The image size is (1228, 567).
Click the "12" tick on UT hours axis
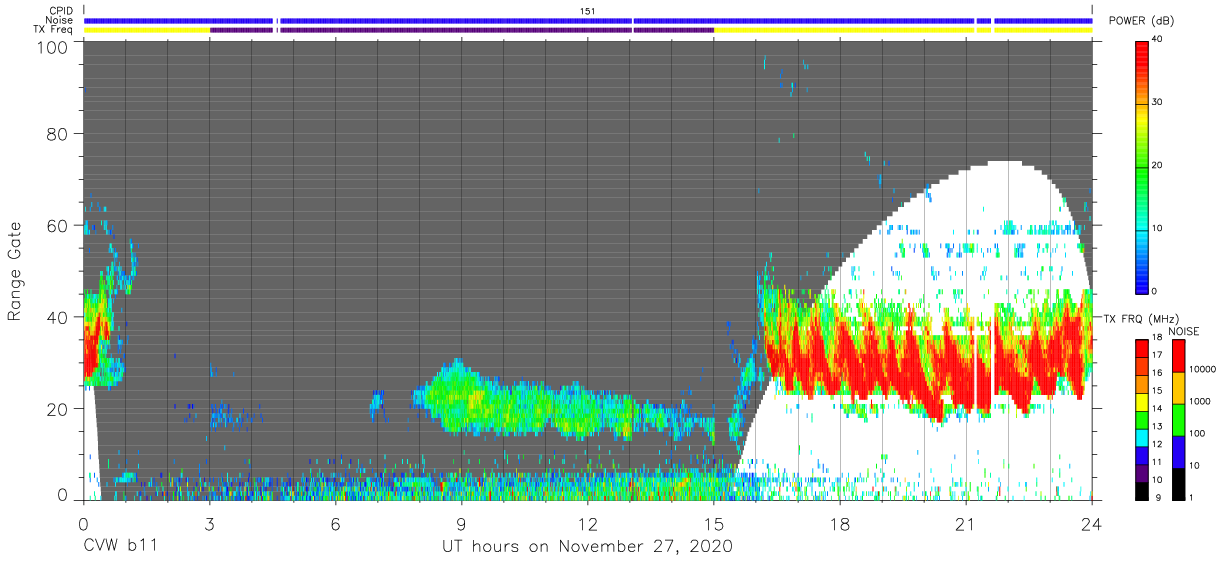click(x=588, y=525)
